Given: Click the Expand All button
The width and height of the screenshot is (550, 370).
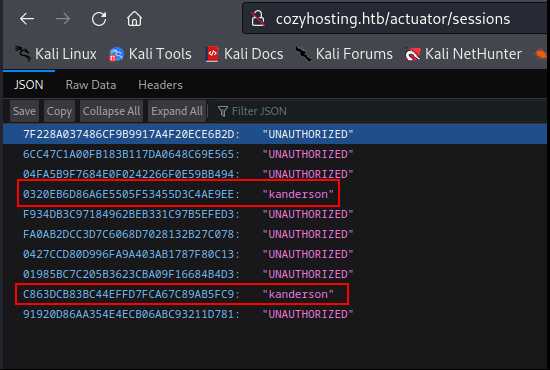Looking at the screenshot, I should (x=177, y=111).
